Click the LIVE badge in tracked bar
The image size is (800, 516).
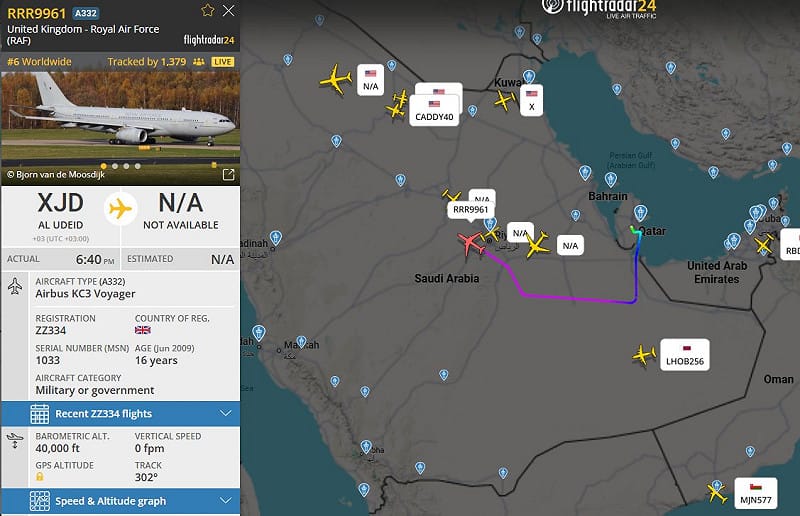(x=222, y=62)
